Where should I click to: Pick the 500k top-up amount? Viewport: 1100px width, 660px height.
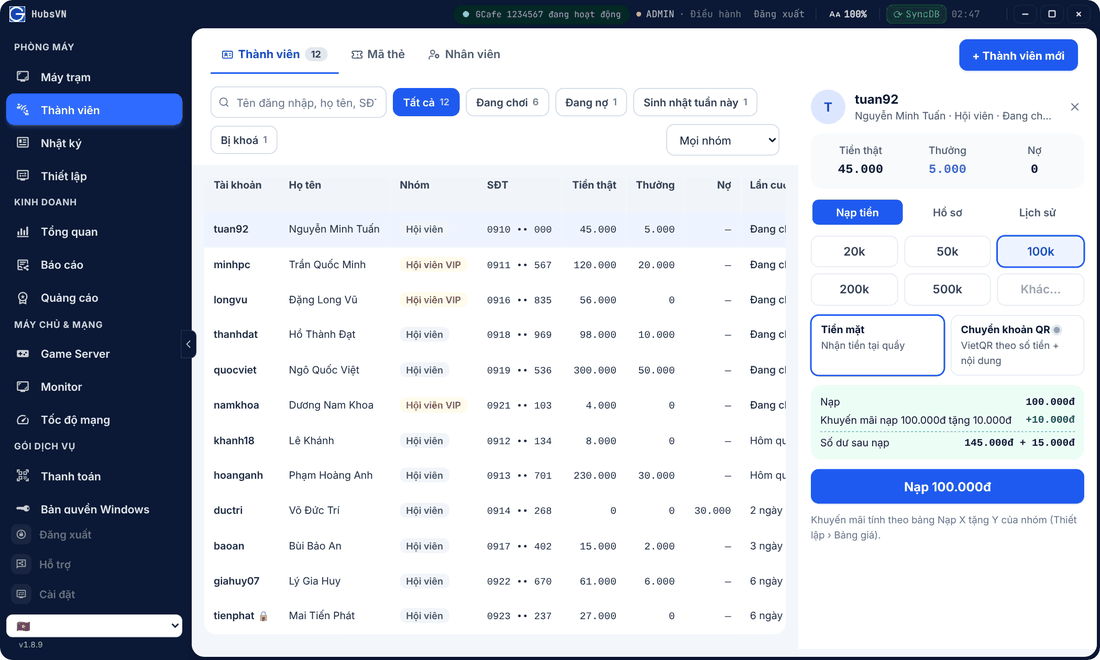pos(947,289)
